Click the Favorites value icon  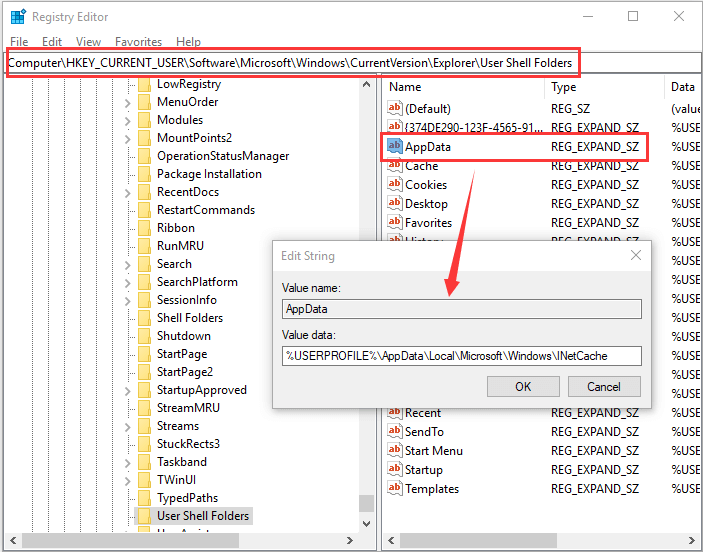coord(395,222)
